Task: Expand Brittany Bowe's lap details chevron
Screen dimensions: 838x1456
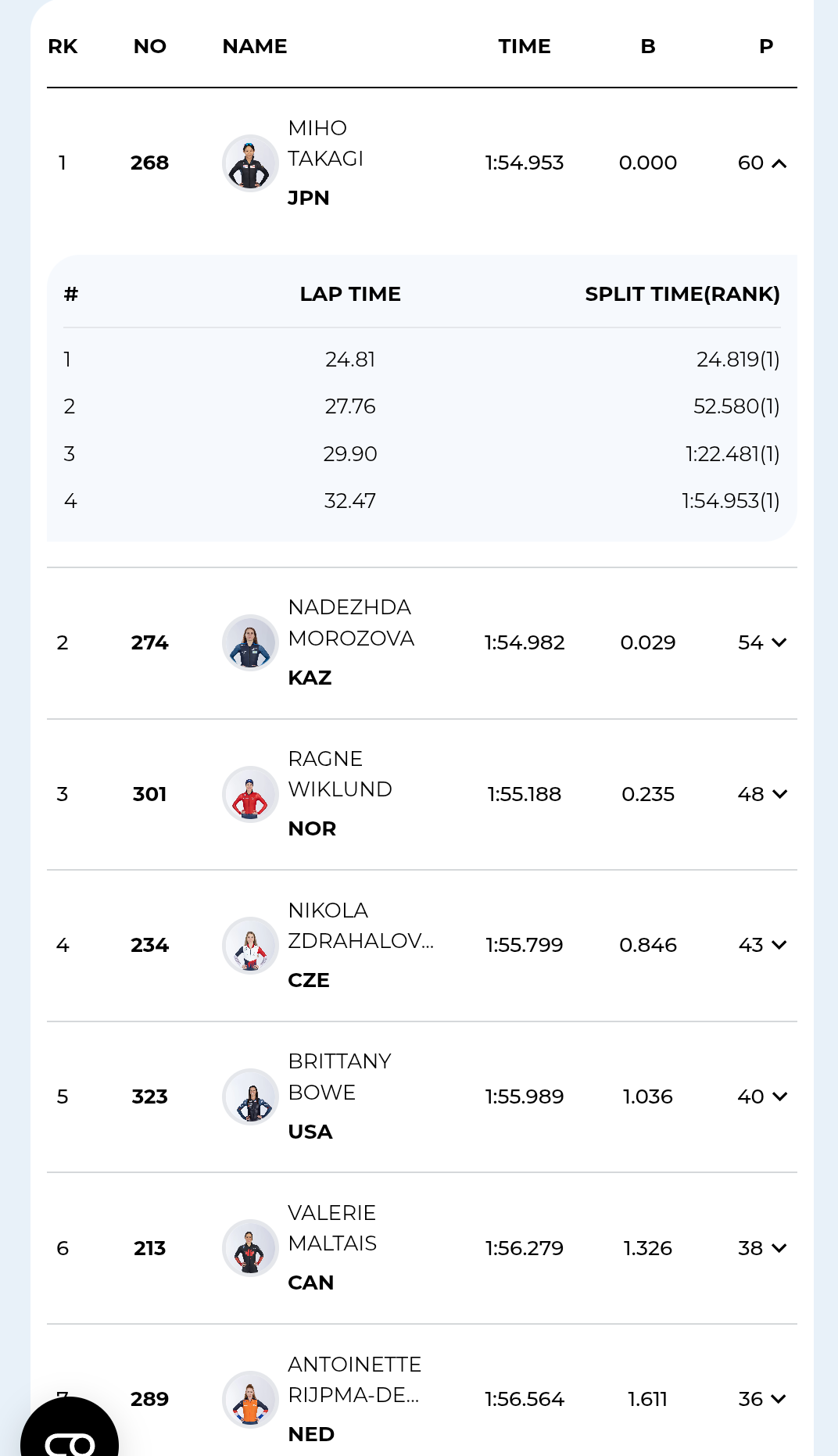Action: [x=779, y=1096]
